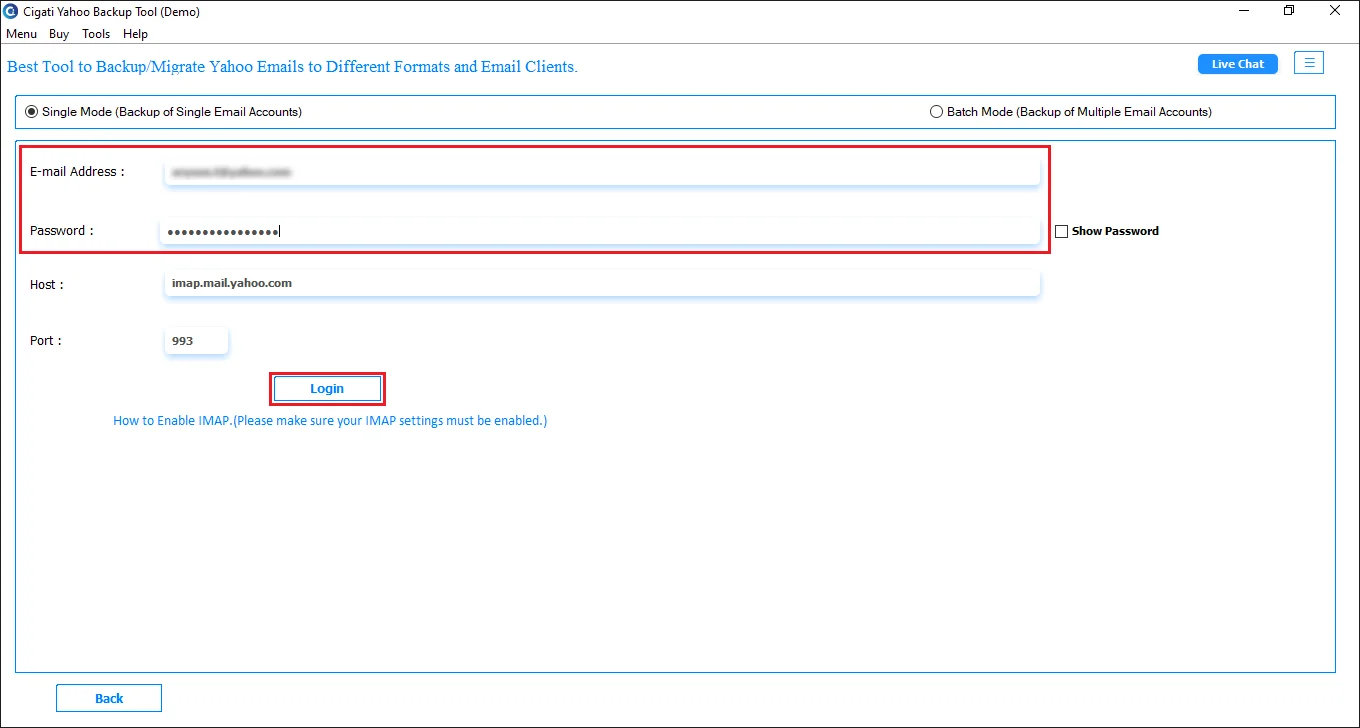
Task: Open the hamburger menu icon beside Live Chat
Action: click(1309, 63)
